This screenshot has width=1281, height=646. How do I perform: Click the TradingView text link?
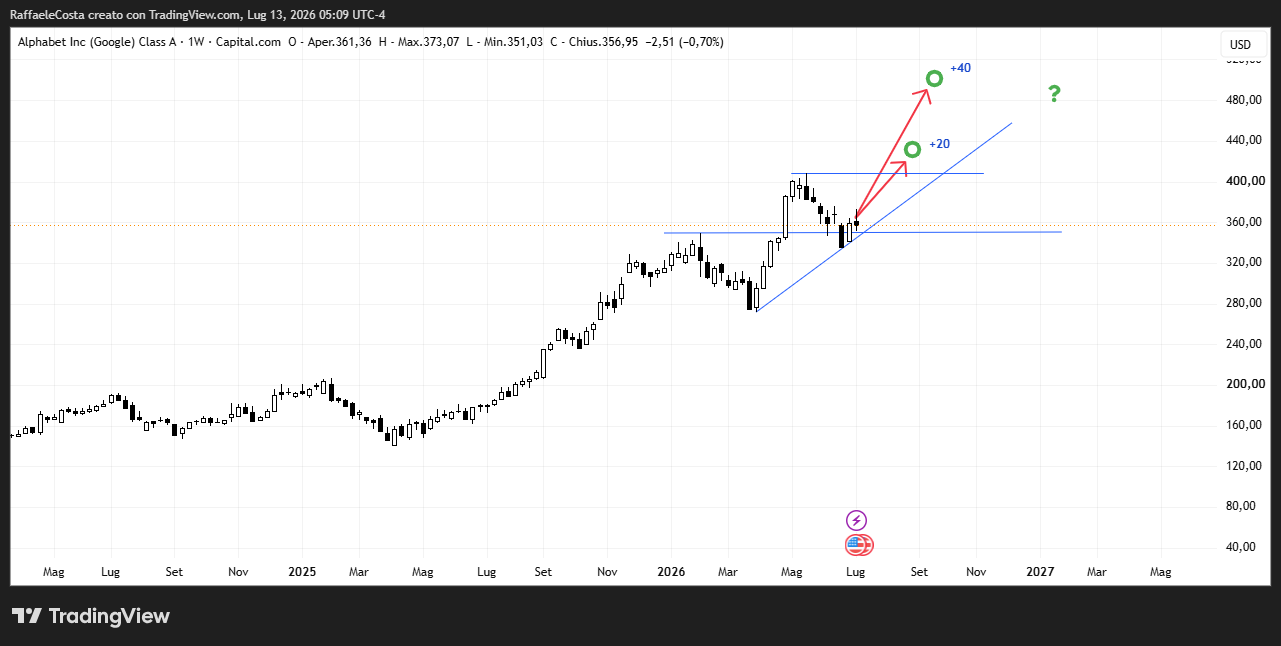coord(109,616)
